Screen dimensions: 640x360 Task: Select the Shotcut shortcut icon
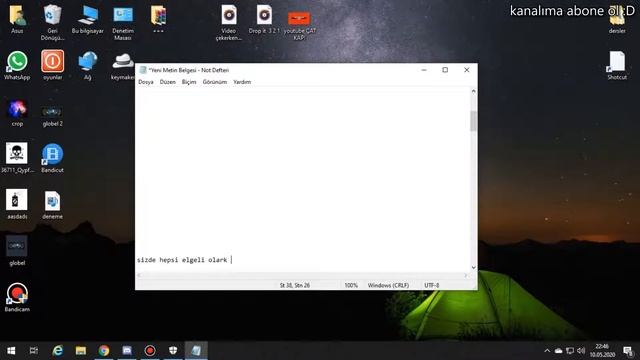tap(617, 65)
